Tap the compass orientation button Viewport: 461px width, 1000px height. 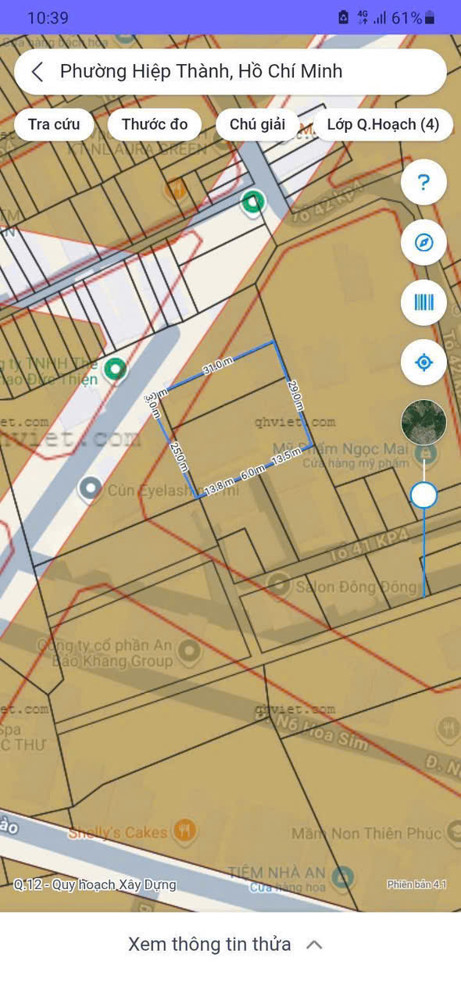tap(423, 243)
